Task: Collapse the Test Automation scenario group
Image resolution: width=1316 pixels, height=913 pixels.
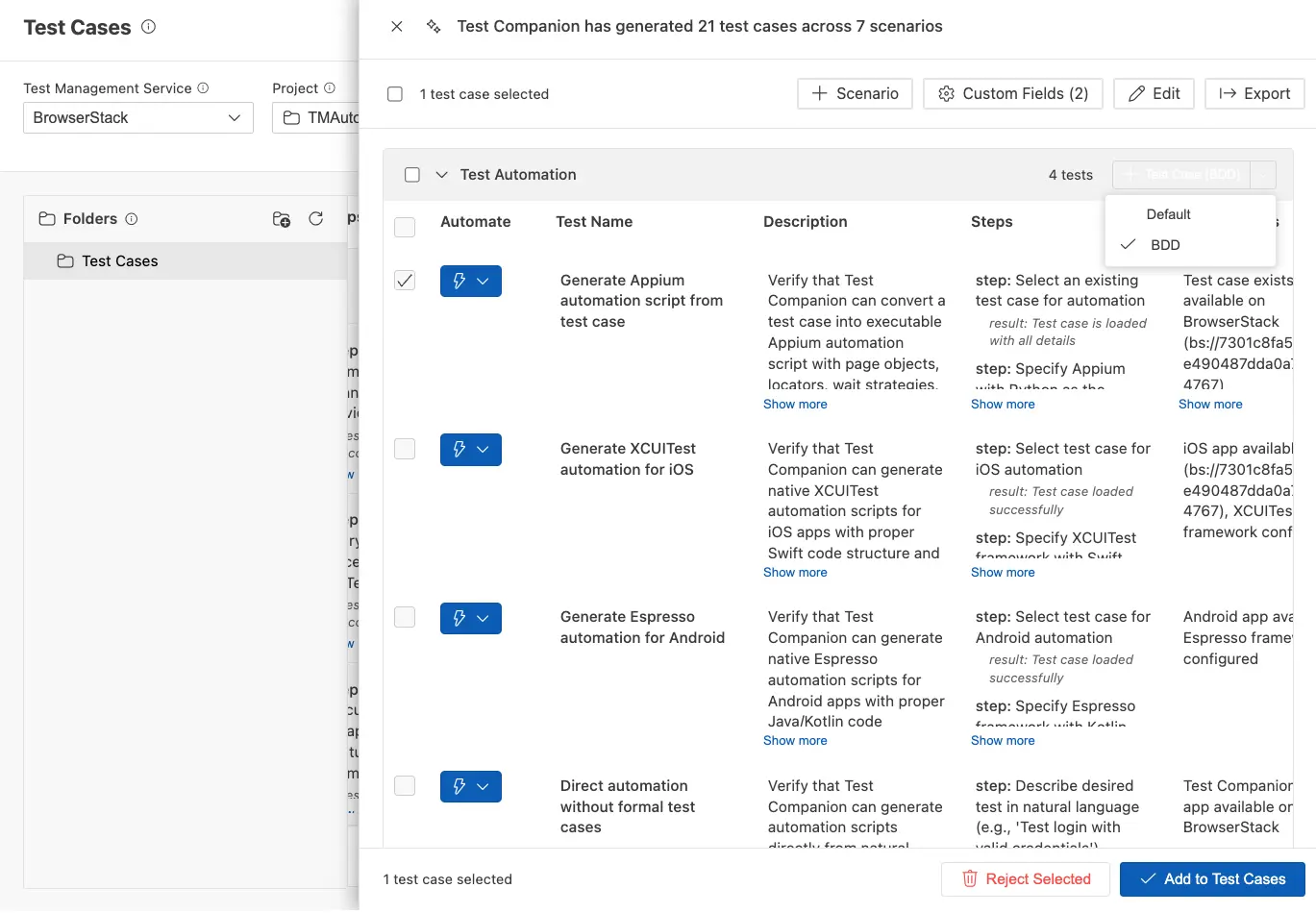Action: 441,175
